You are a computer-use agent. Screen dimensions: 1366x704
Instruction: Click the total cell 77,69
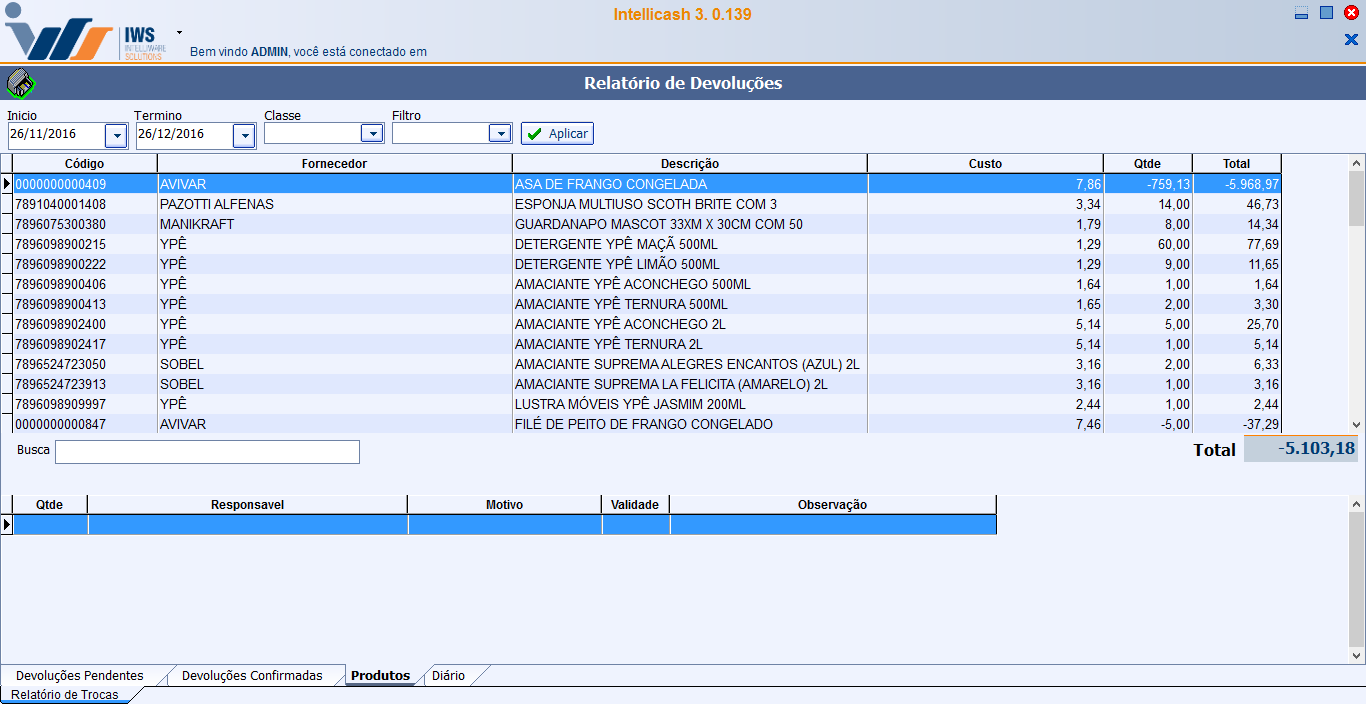click(1236, 244)
